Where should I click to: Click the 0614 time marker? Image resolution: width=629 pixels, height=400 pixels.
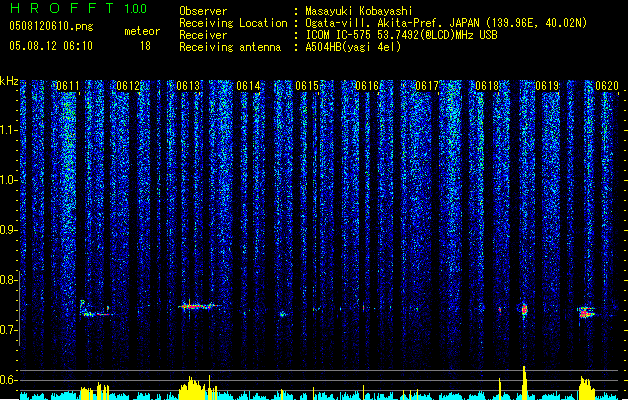(x=248, y=86)
